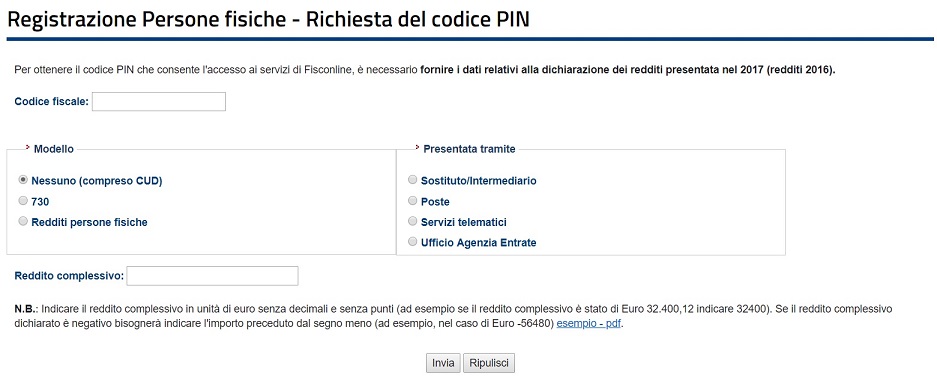
Task: Select the Ufficio Agenzia Entrate radio button
Action: pos(412,242)
